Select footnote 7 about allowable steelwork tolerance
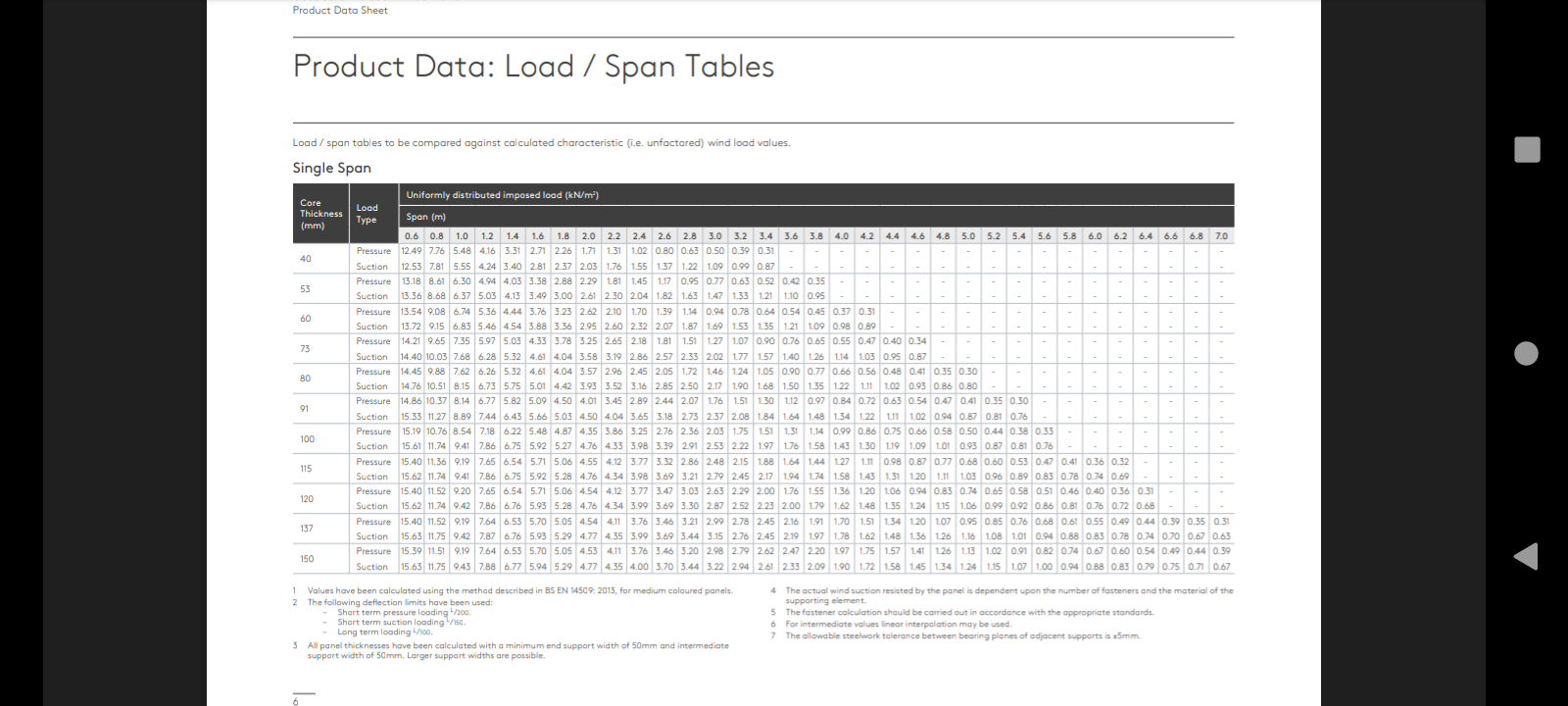Viewport: 1568px width, 706px height. (x=955, y=635)
